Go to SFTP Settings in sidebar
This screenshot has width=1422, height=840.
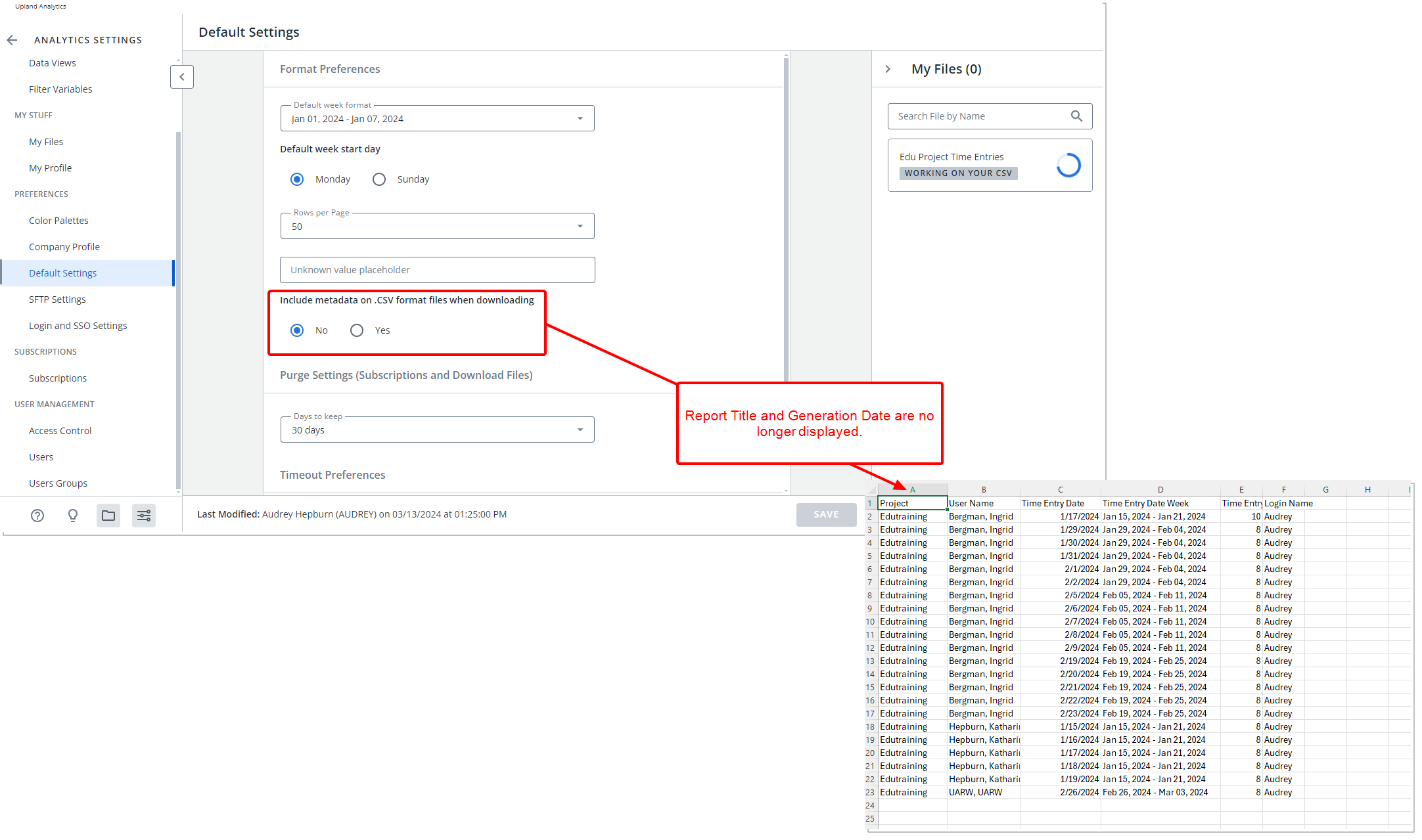57,299
